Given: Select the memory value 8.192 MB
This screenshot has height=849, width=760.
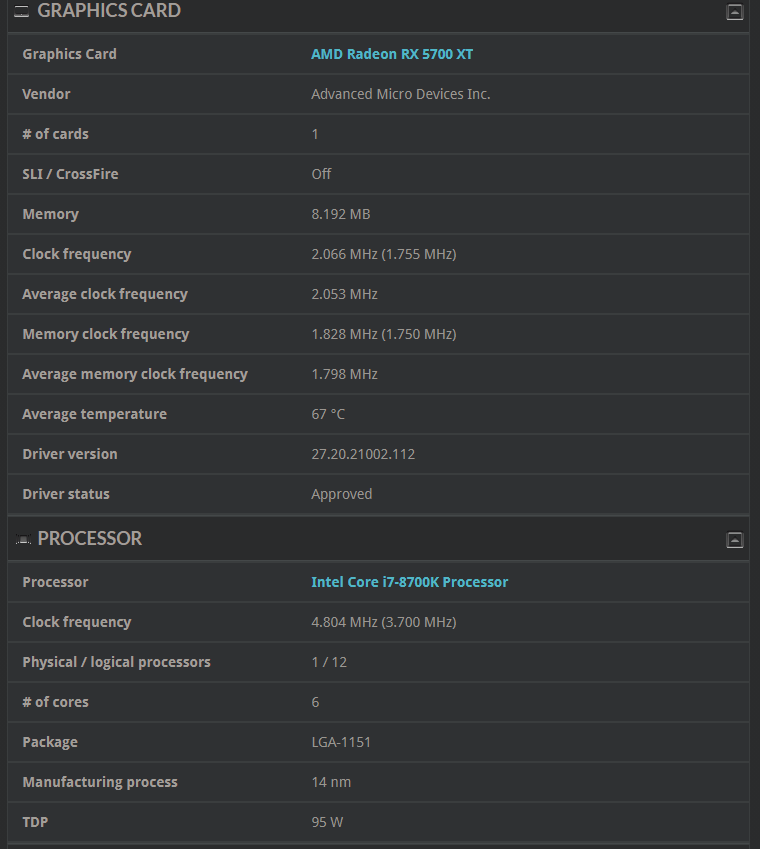Looking at the screenshot, I should [340, 214].
